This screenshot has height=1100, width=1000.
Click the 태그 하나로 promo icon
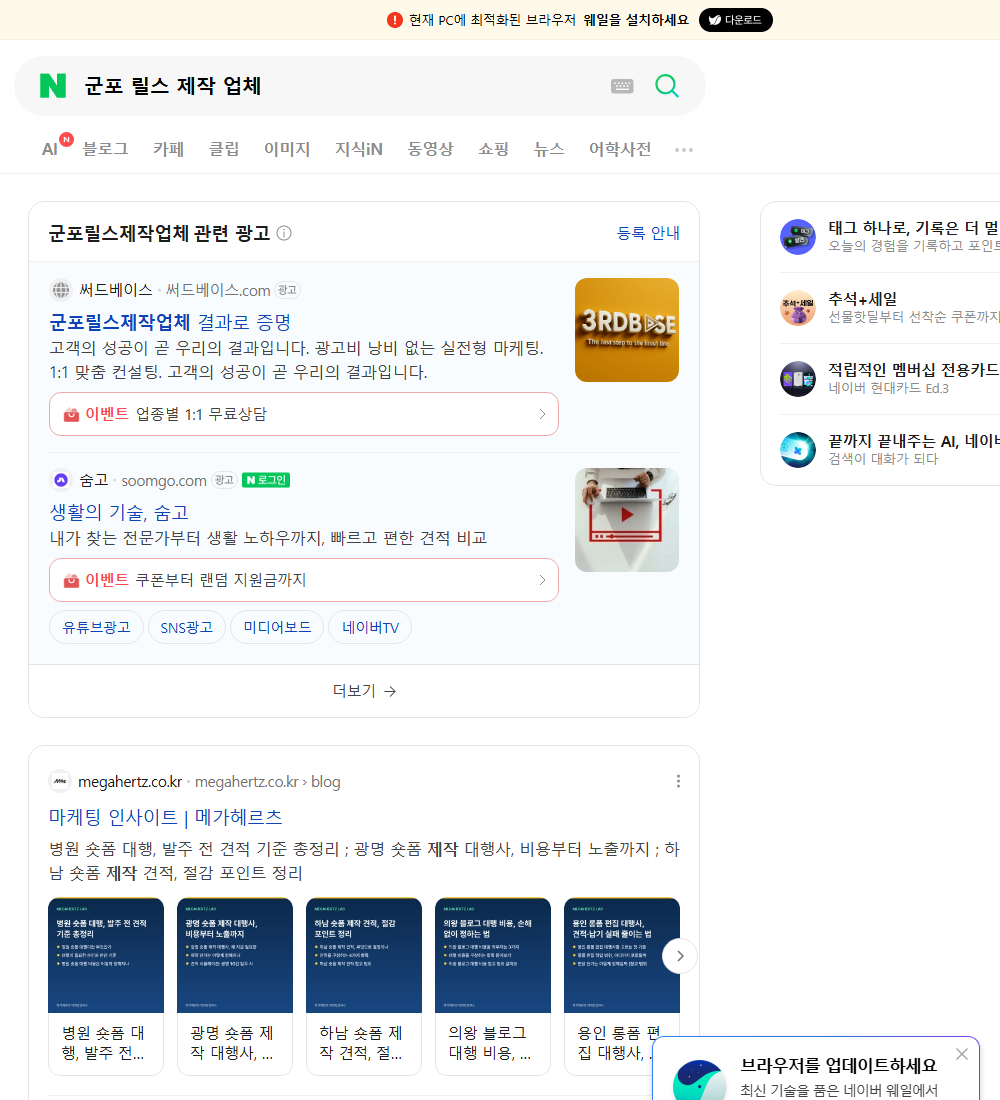pos(798,236)
